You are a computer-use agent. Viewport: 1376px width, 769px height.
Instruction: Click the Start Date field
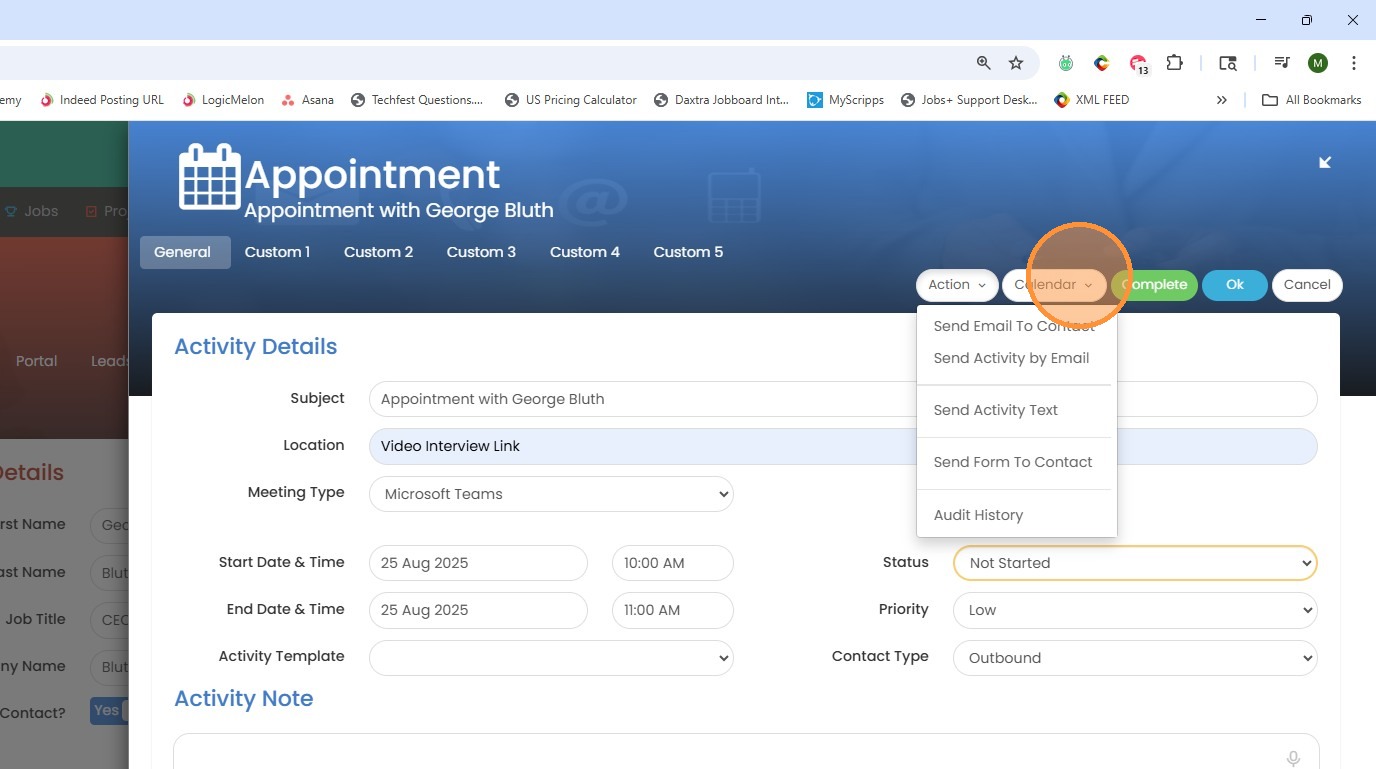coord(478,563)
